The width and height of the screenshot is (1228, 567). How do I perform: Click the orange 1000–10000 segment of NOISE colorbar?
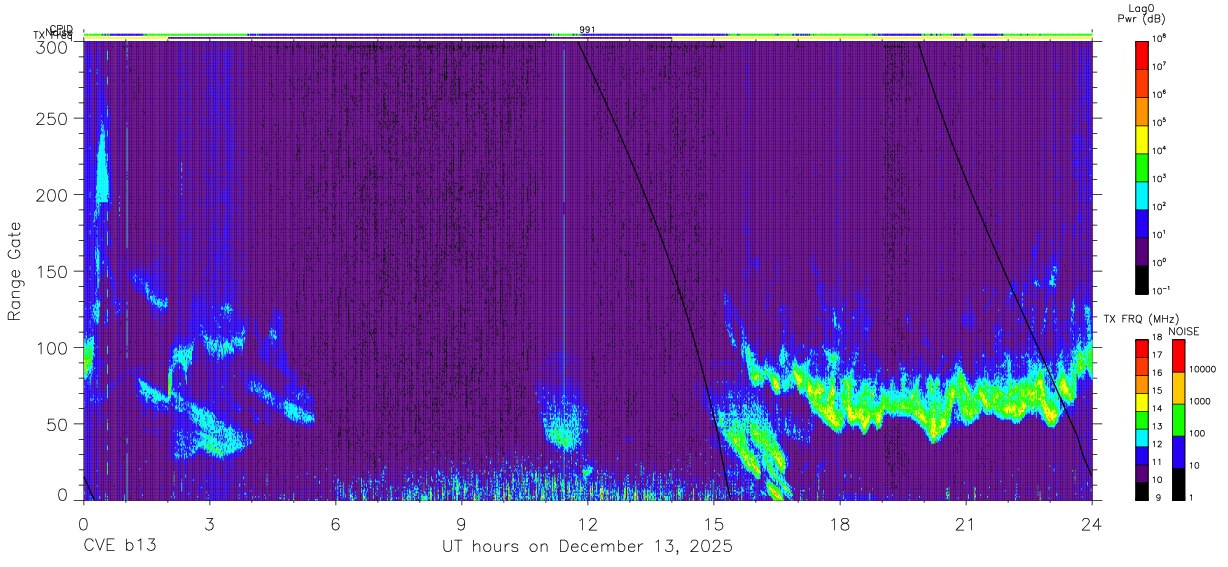pos(1178,388)
